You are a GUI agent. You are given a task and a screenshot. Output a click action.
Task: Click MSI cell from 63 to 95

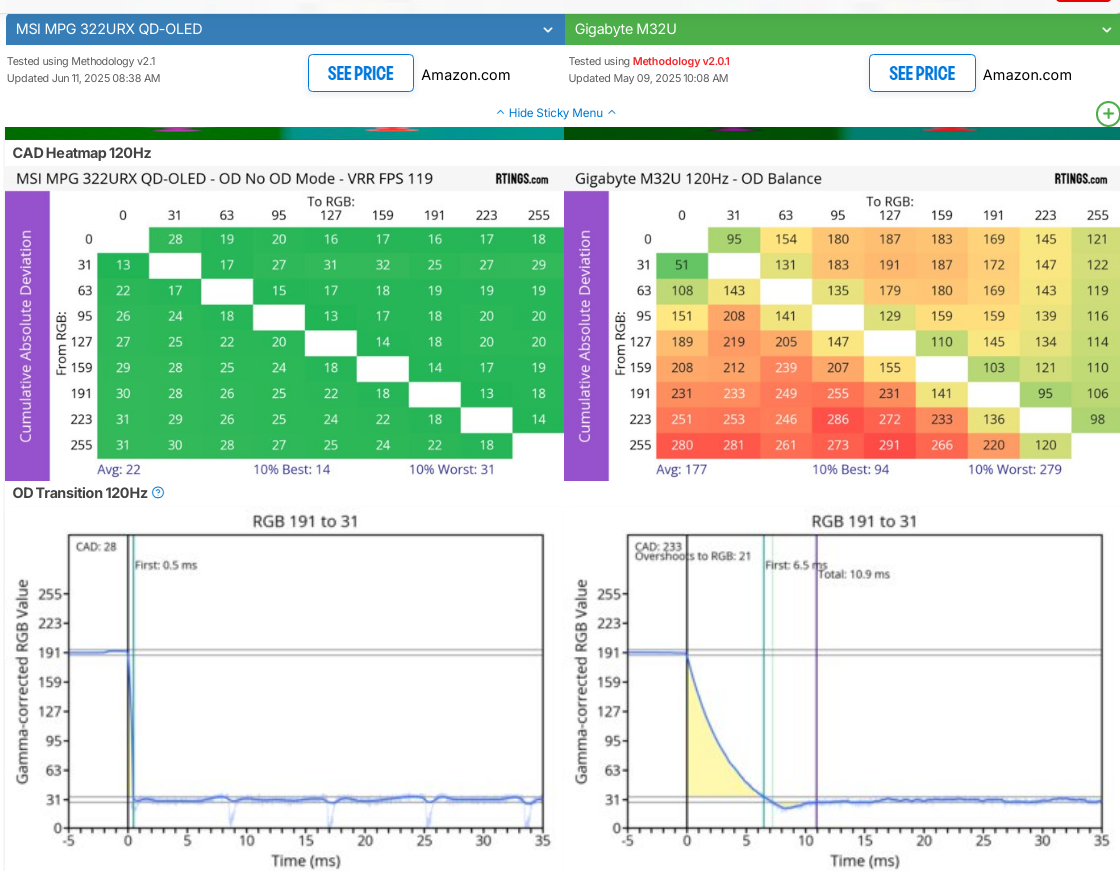pyautogui.click(x=279, y=291)
